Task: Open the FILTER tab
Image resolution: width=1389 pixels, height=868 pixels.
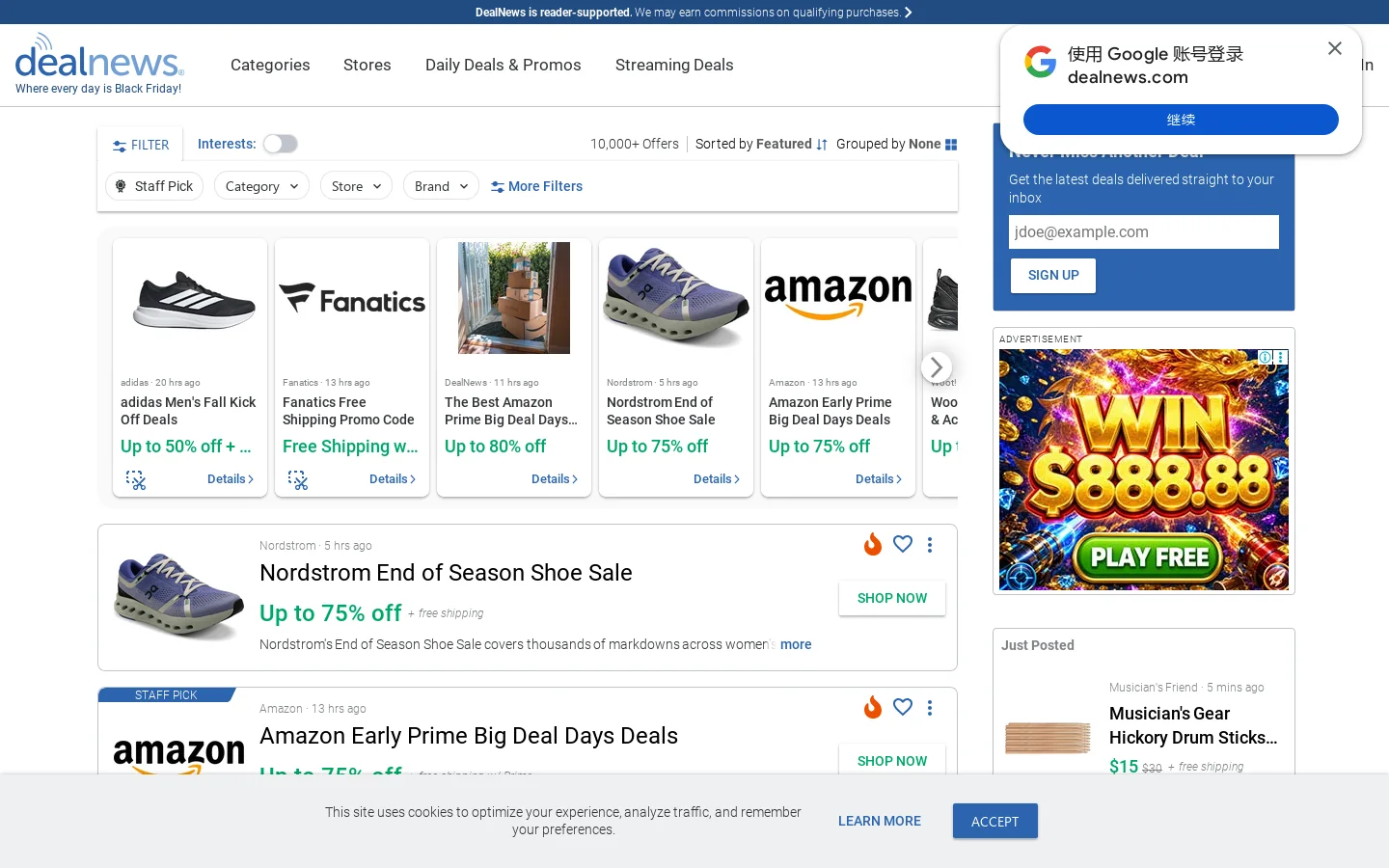Action: [x=141, y=145]
